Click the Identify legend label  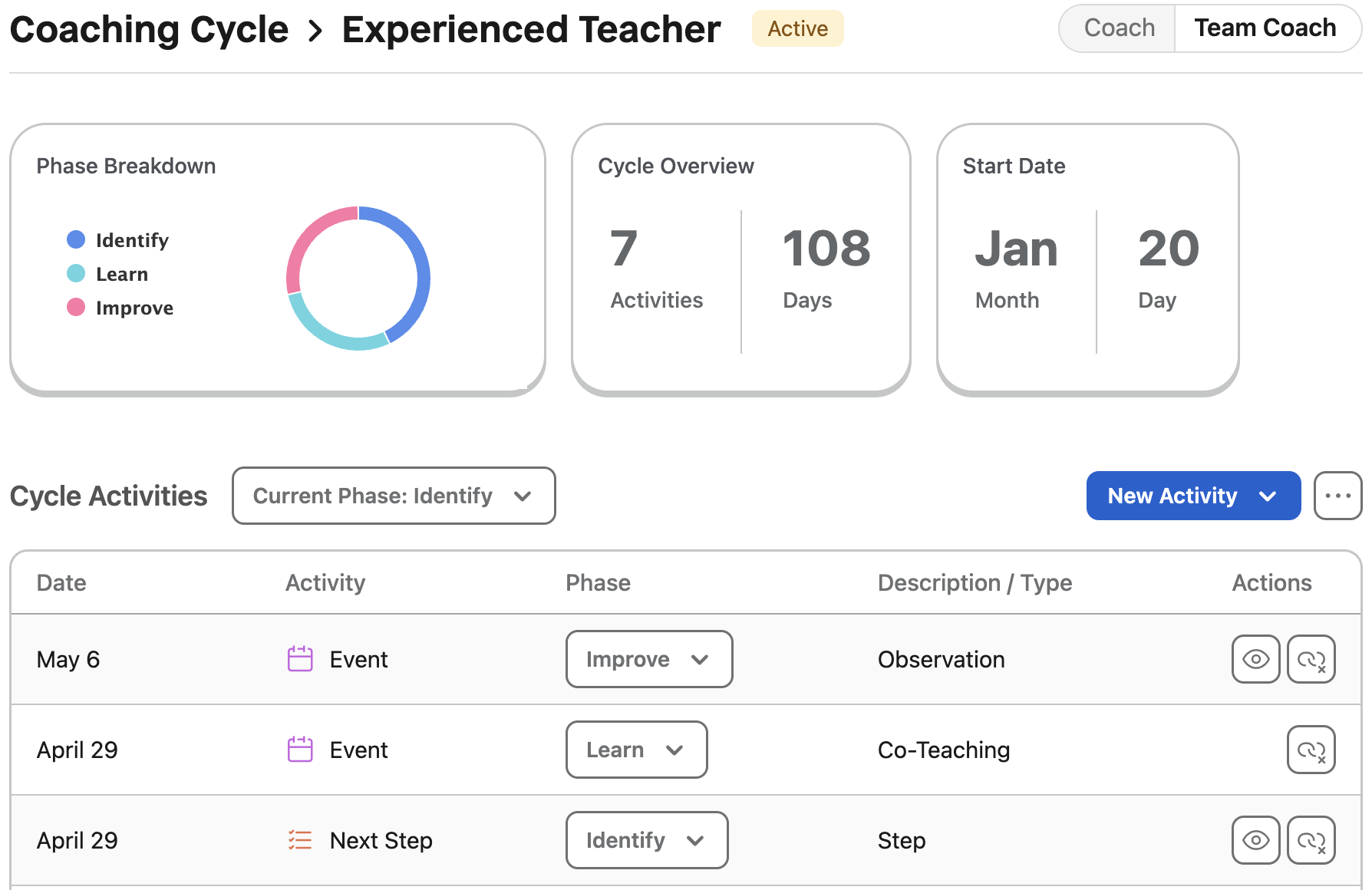pos(132,240)
